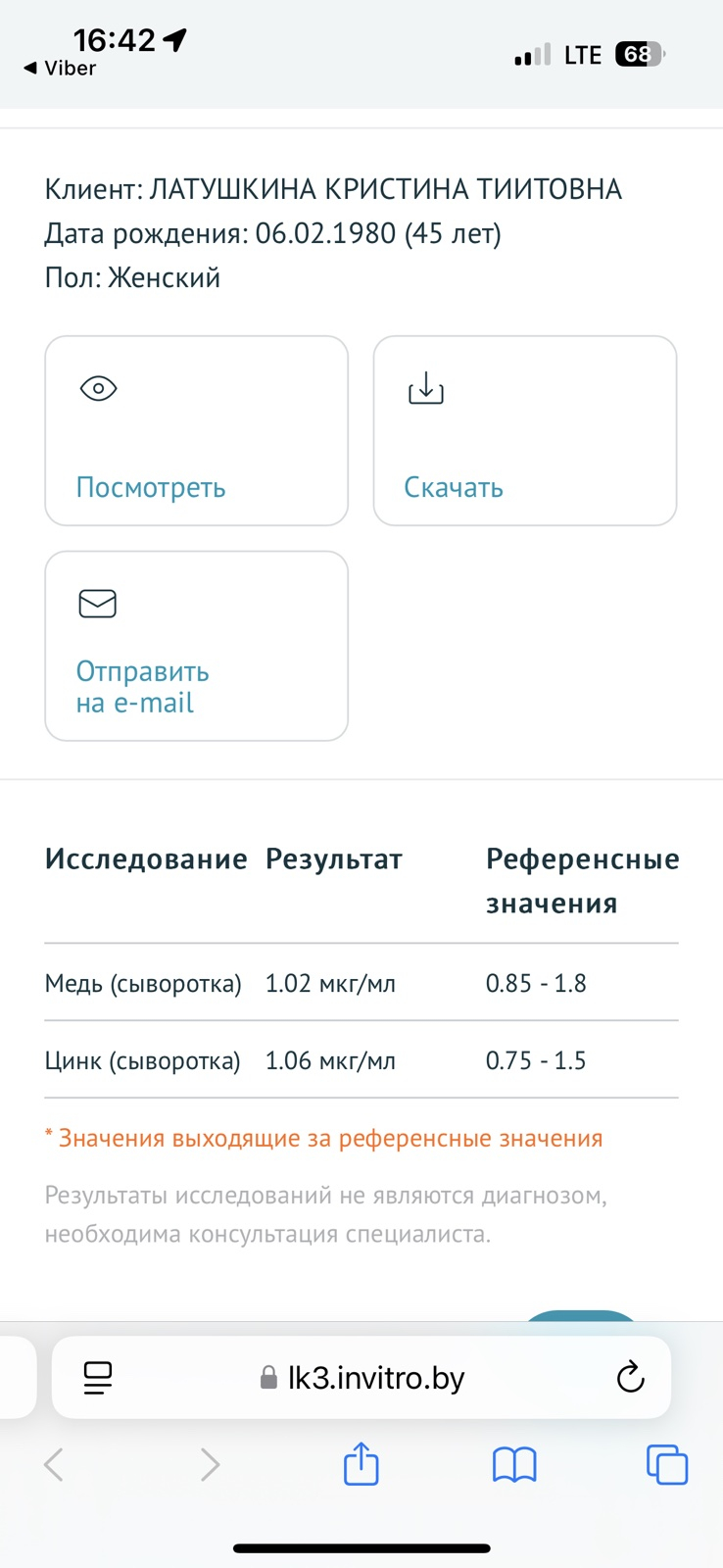
Task: Tap the Референсные значения column header
Action: (x=582, y=881)
